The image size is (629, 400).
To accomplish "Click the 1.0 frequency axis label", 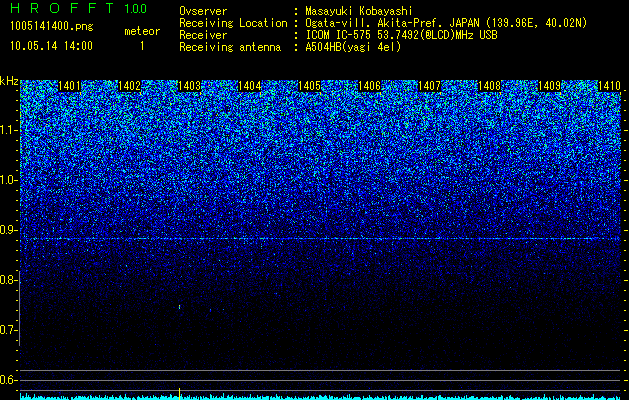I will coord(8,180).
